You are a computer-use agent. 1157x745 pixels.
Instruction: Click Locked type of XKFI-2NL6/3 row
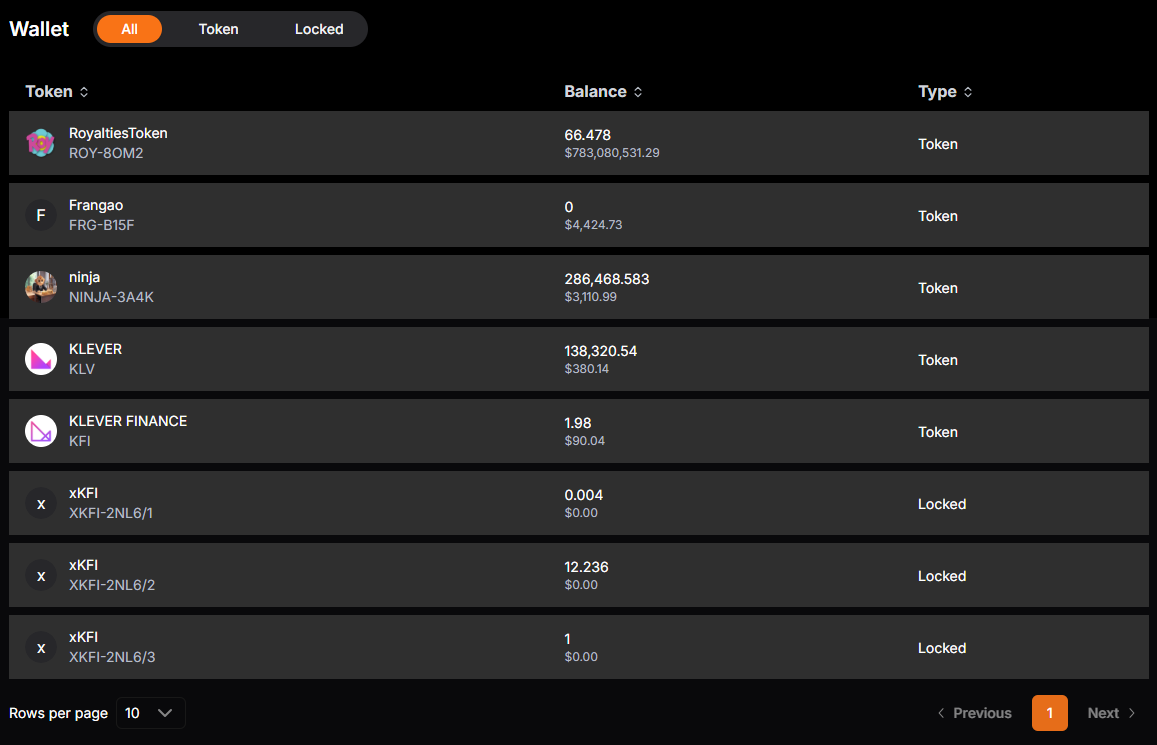coord(942,648)
